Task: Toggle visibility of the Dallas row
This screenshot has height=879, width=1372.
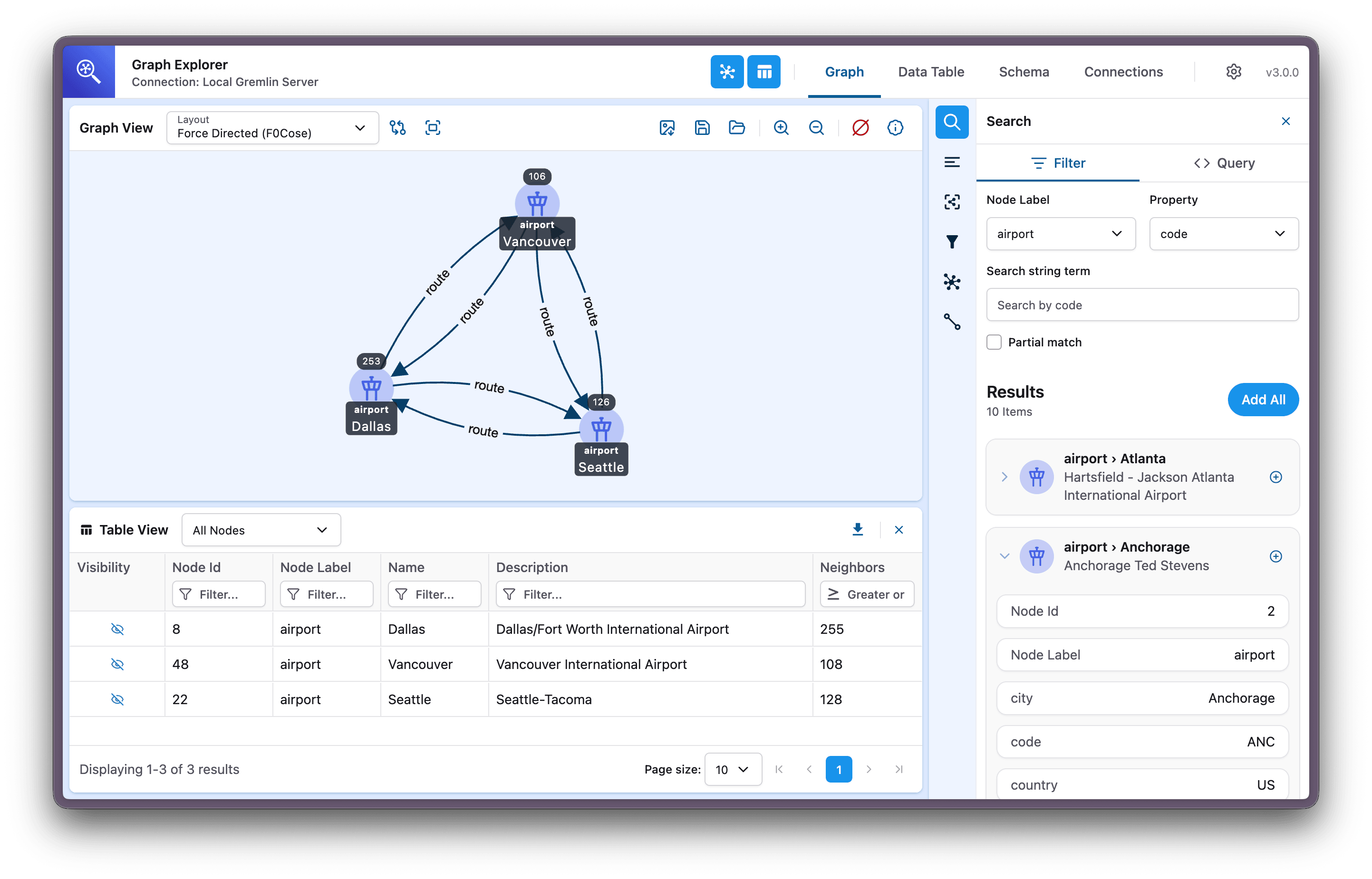Action: (x=117, y=629)
